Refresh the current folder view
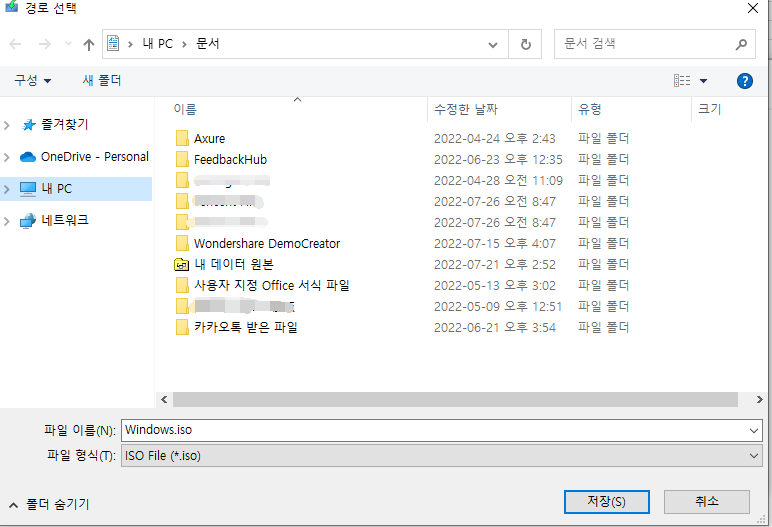The height and width of the screenshot is (527, 772). [525, 45]
